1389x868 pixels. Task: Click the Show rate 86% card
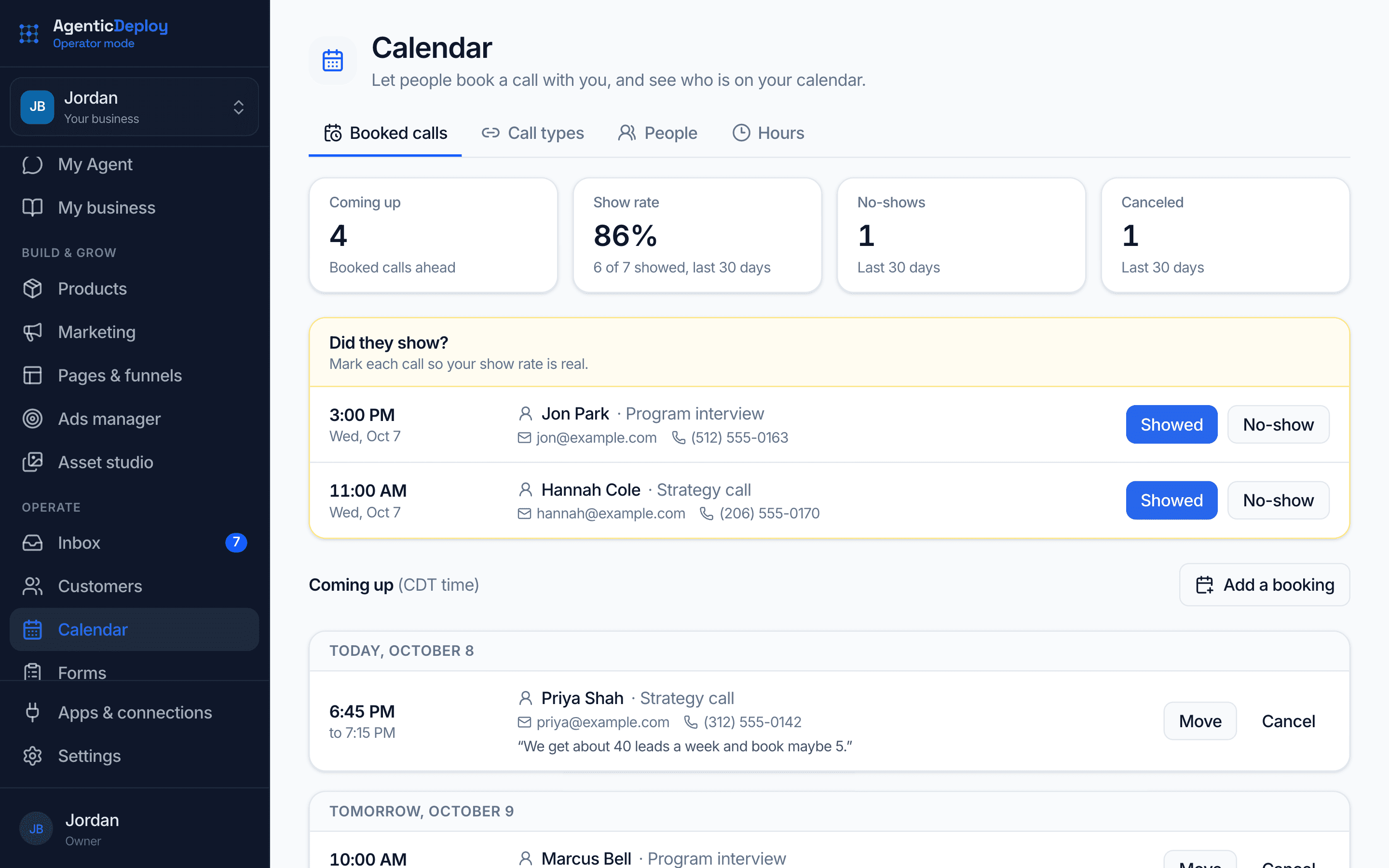pos(697,235)
